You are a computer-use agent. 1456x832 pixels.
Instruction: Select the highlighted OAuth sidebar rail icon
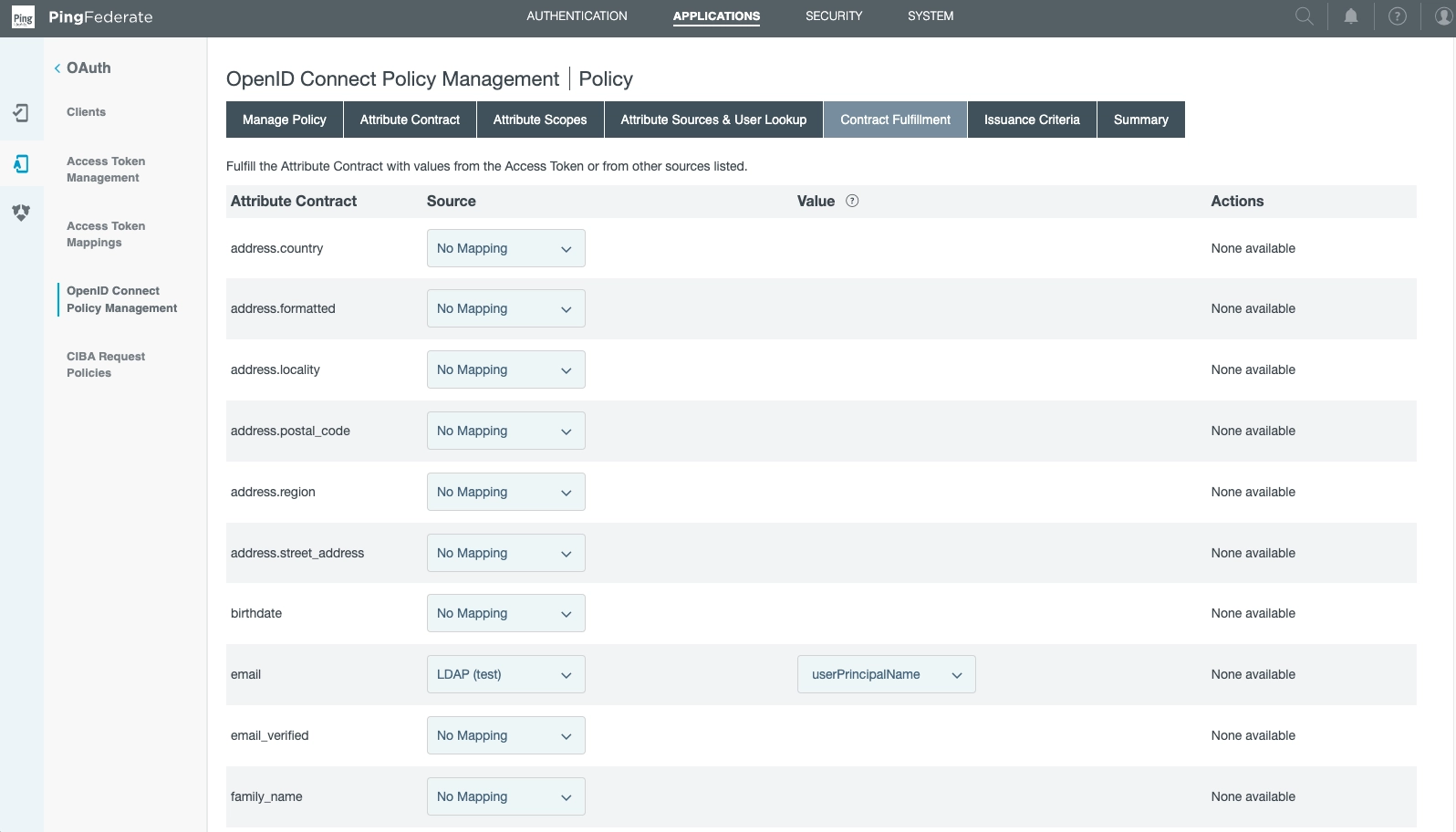pyautogui.click(x=21, y=164)
